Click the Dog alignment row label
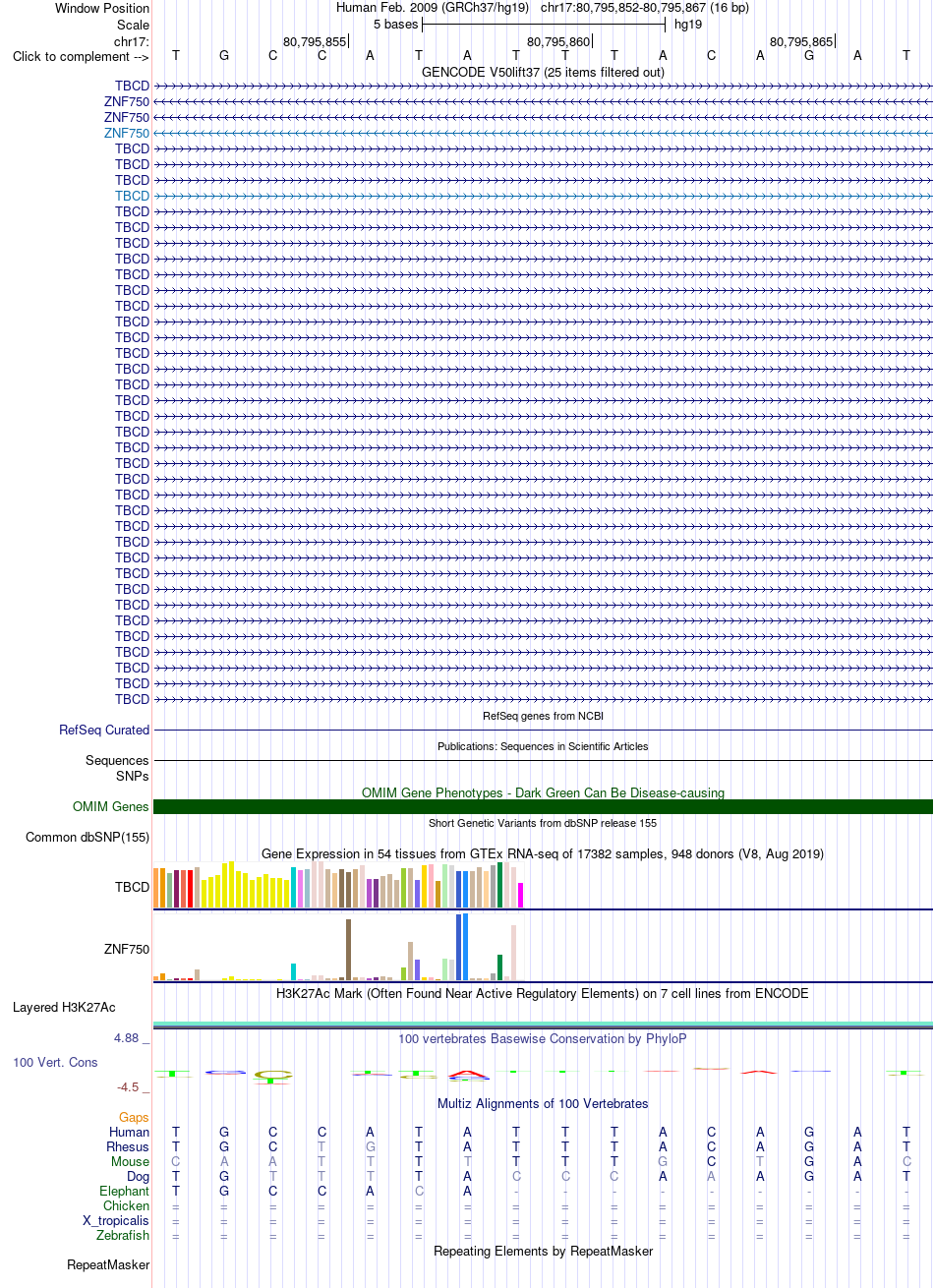 coord(138,1176)
